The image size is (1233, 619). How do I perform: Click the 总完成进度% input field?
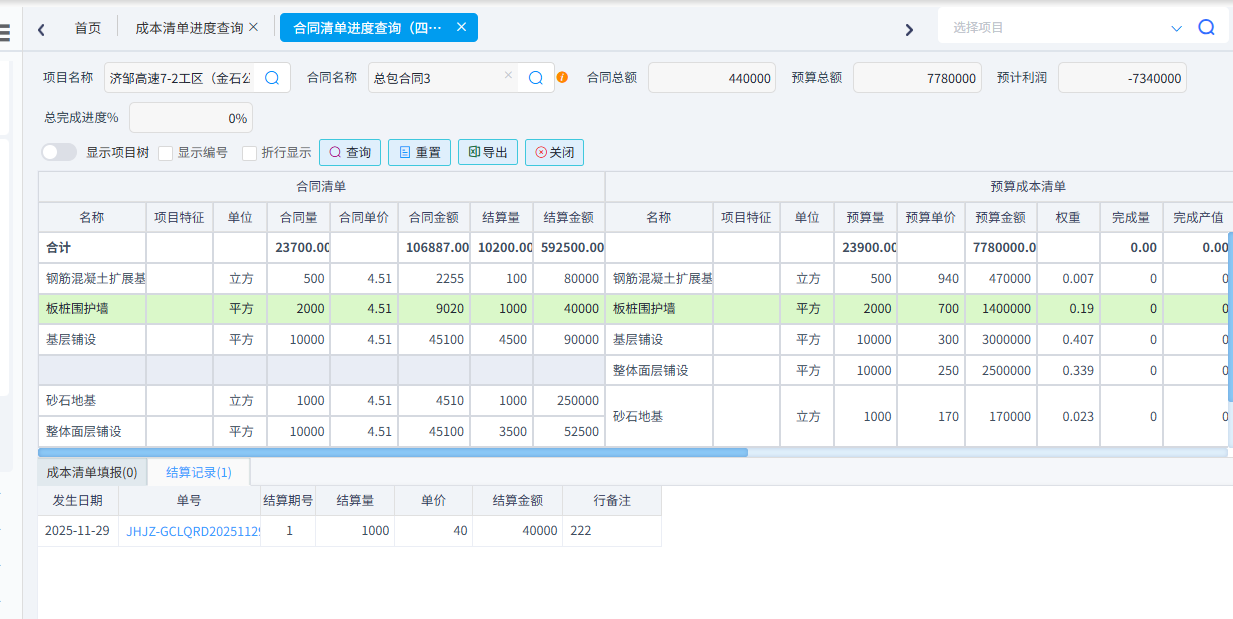coord(190,118)
